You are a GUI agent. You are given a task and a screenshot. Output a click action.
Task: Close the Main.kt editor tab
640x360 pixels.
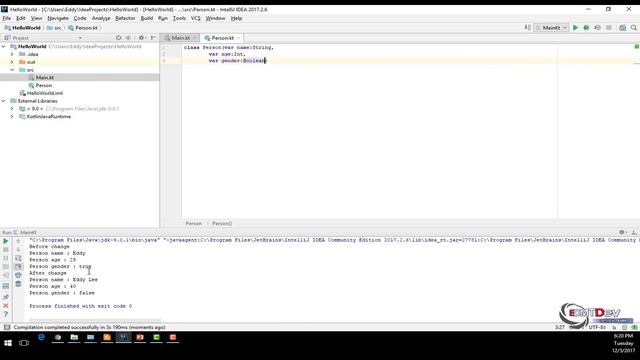195,38
